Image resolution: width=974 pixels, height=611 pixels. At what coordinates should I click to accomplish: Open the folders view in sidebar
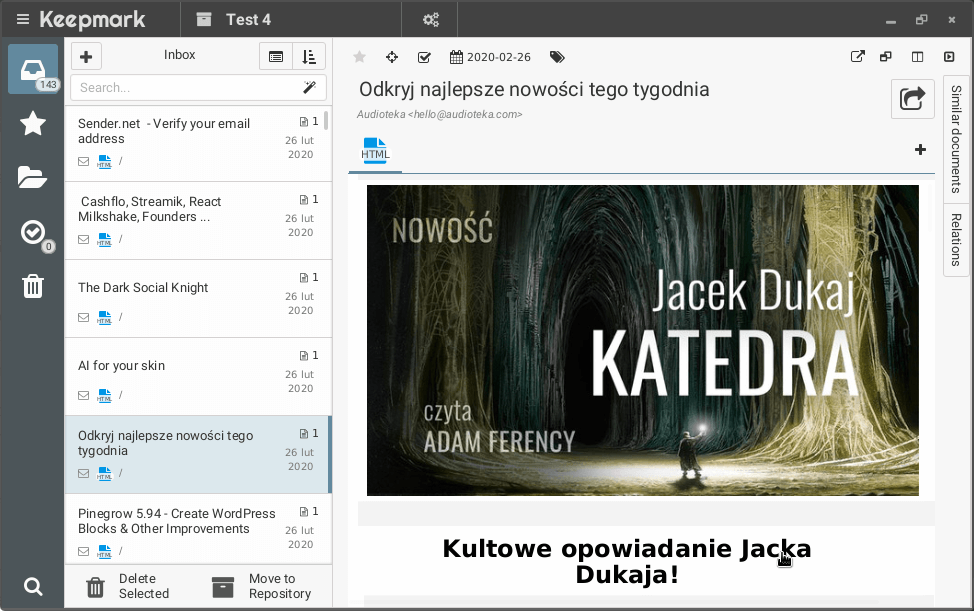pos(33,178)
